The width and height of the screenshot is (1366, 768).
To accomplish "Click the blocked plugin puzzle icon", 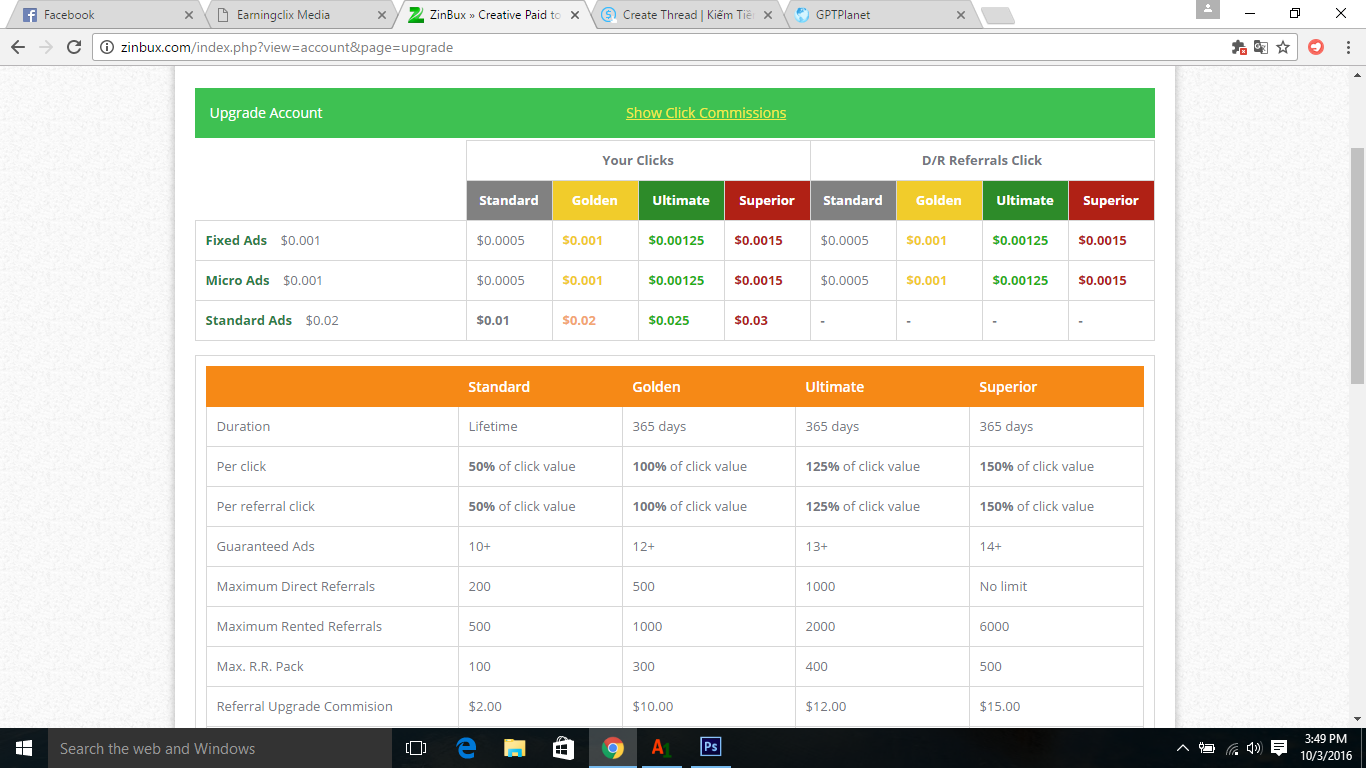I will tap(1239, 47).
